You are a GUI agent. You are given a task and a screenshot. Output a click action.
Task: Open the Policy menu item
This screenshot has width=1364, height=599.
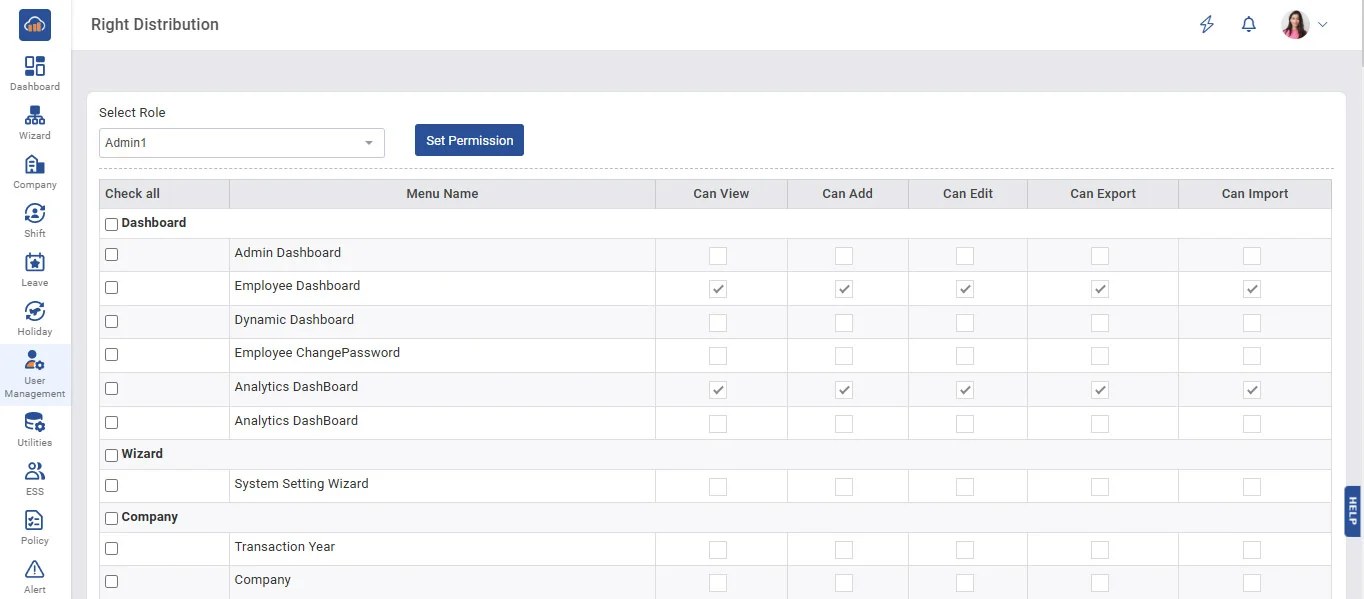click(35, 521)
